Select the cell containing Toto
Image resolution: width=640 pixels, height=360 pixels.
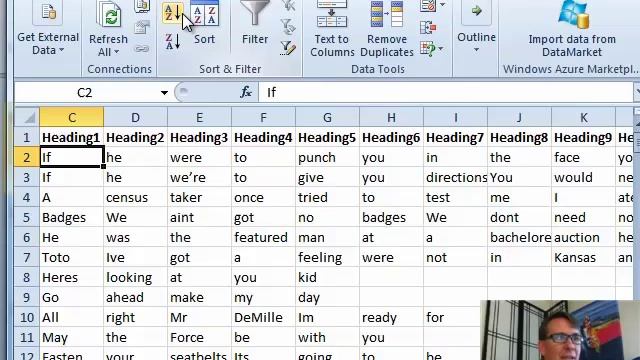click(72, 258)
